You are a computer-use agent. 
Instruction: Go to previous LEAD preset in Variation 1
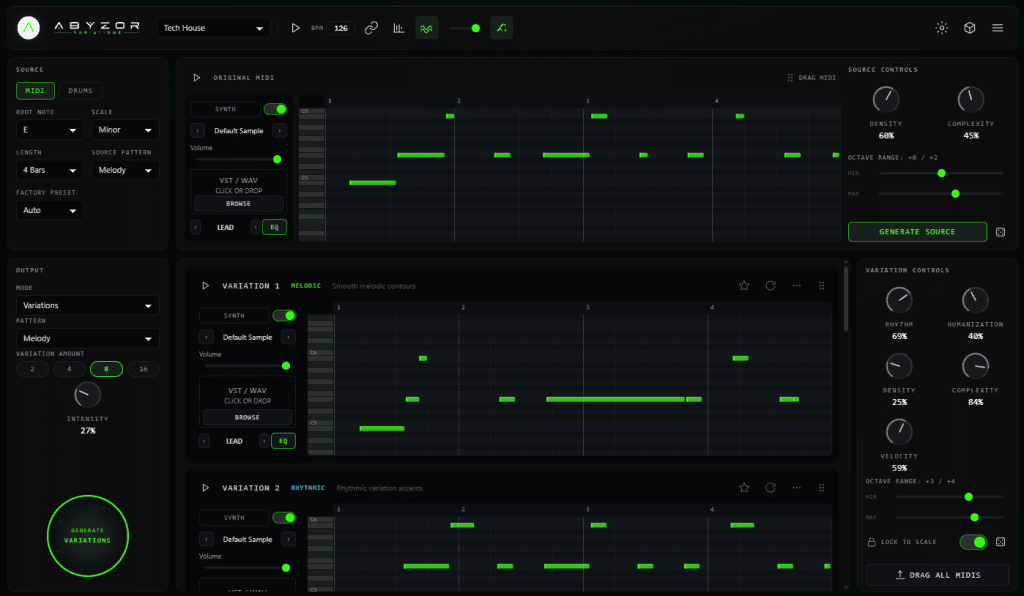pyautogui.click(x=204, y=441)
